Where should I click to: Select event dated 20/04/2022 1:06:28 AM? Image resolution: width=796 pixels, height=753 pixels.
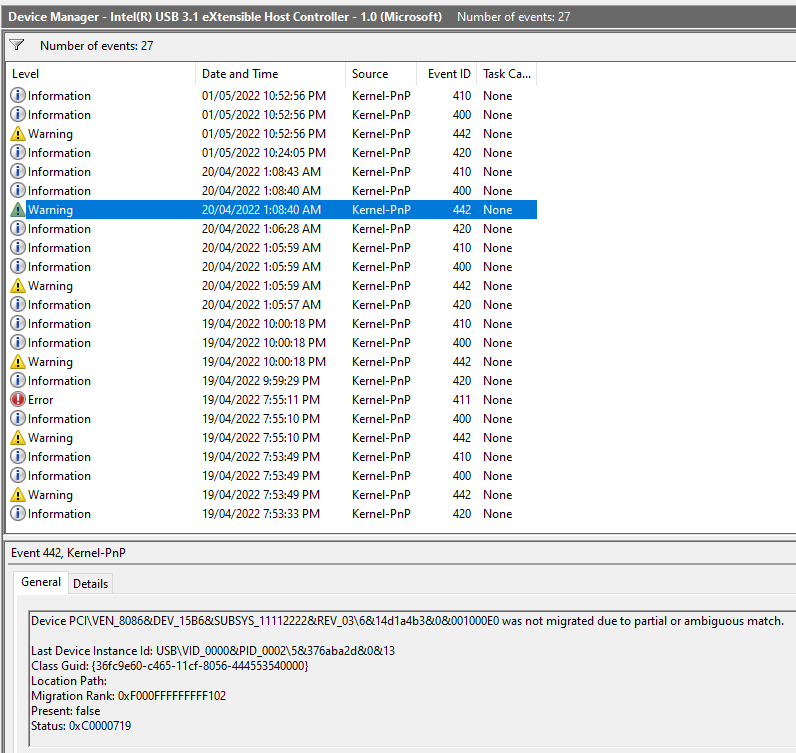[273, 228]
